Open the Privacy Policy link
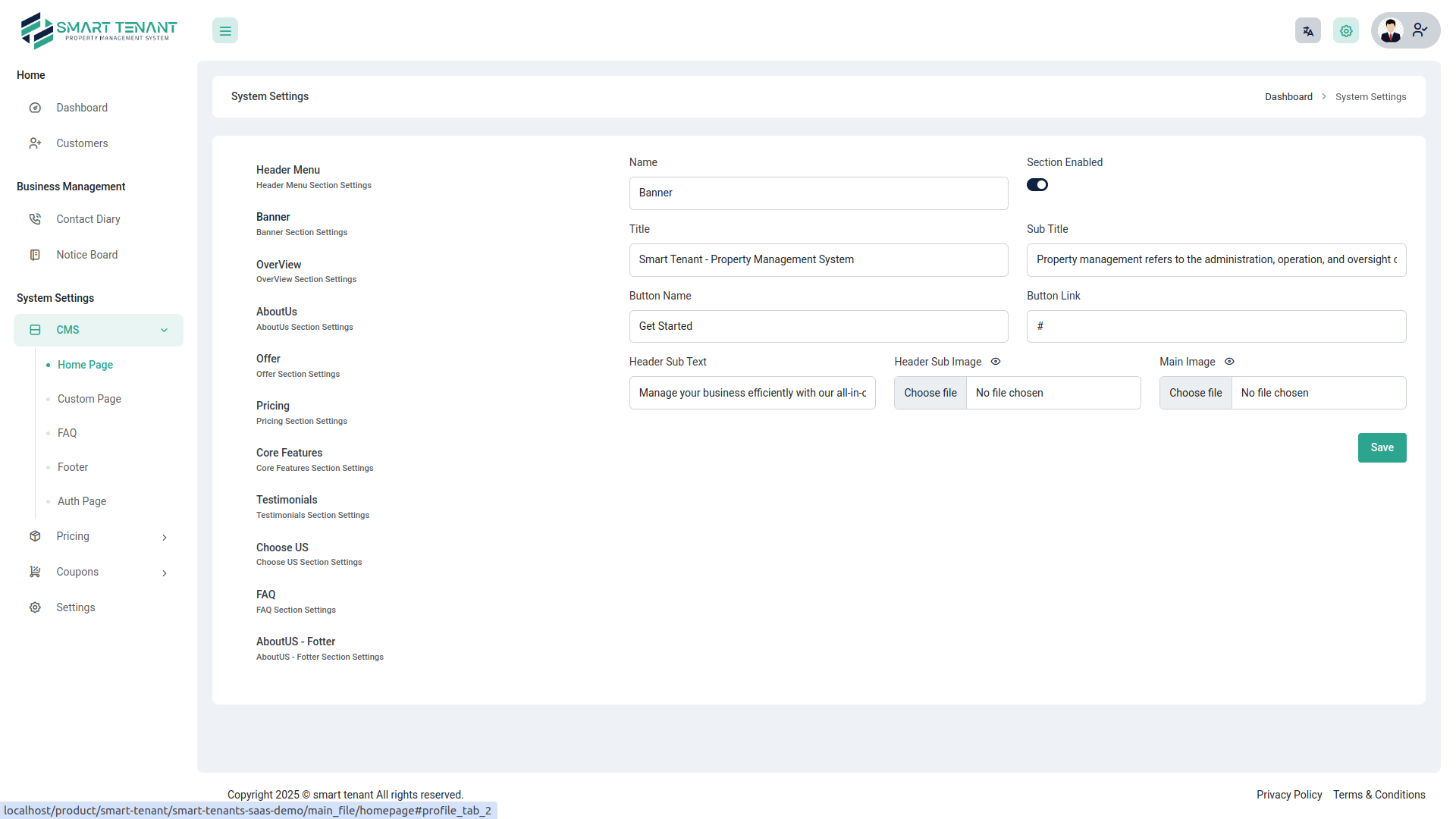 [1288, 795]
